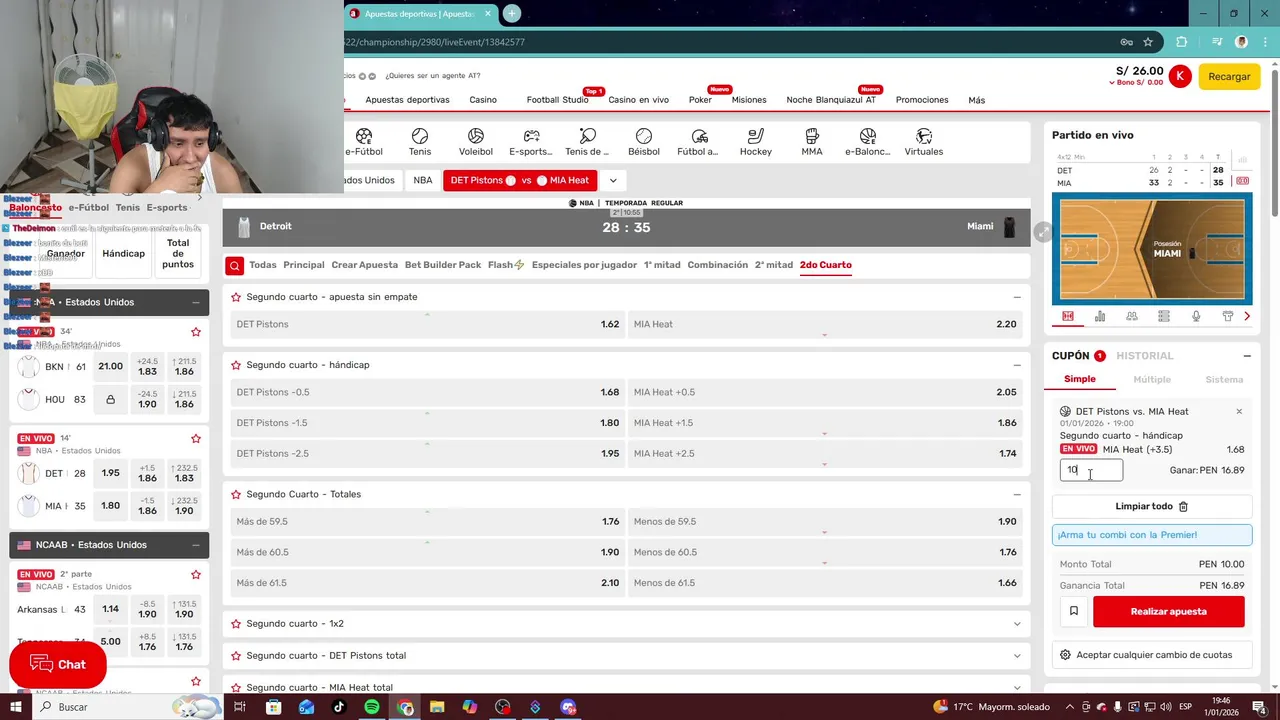
Task: Open the E-sports category icon
Action: click(532, 136)
